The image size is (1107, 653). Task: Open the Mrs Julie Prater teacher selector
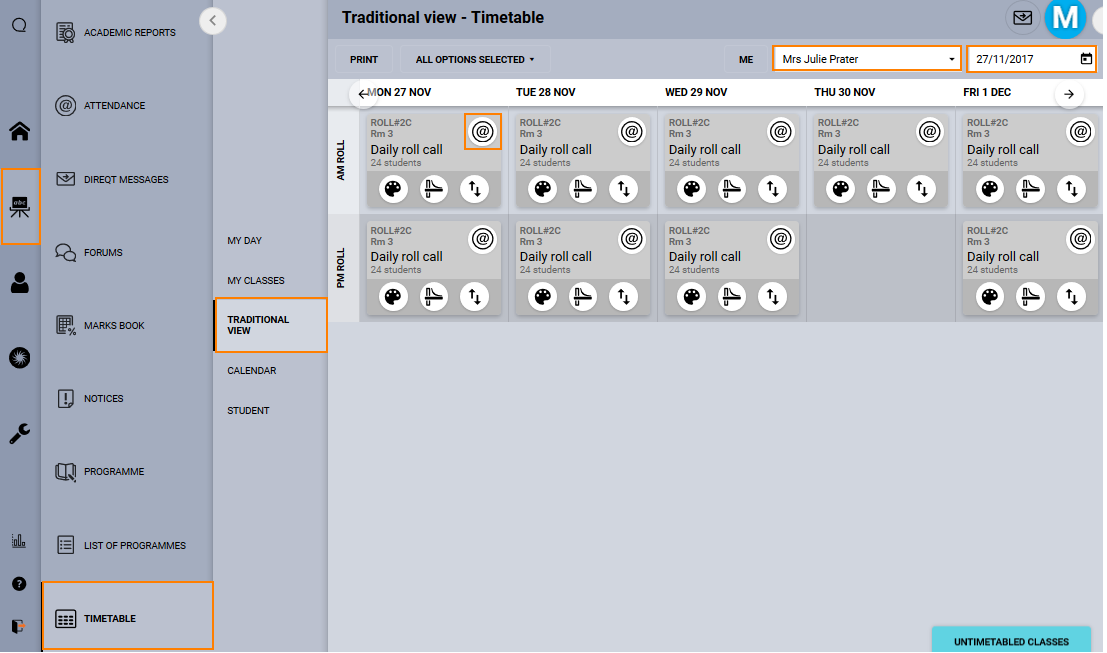tap(866, 58)
